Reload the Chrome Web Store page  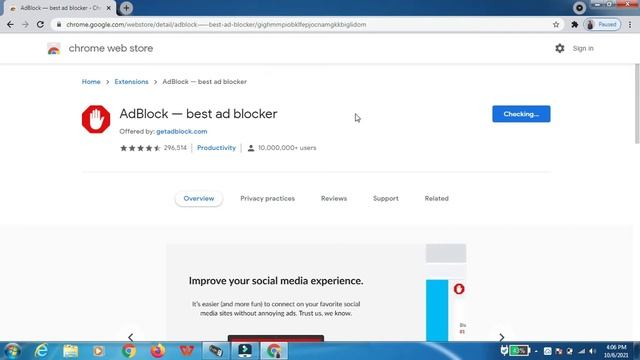click(40, 24)
